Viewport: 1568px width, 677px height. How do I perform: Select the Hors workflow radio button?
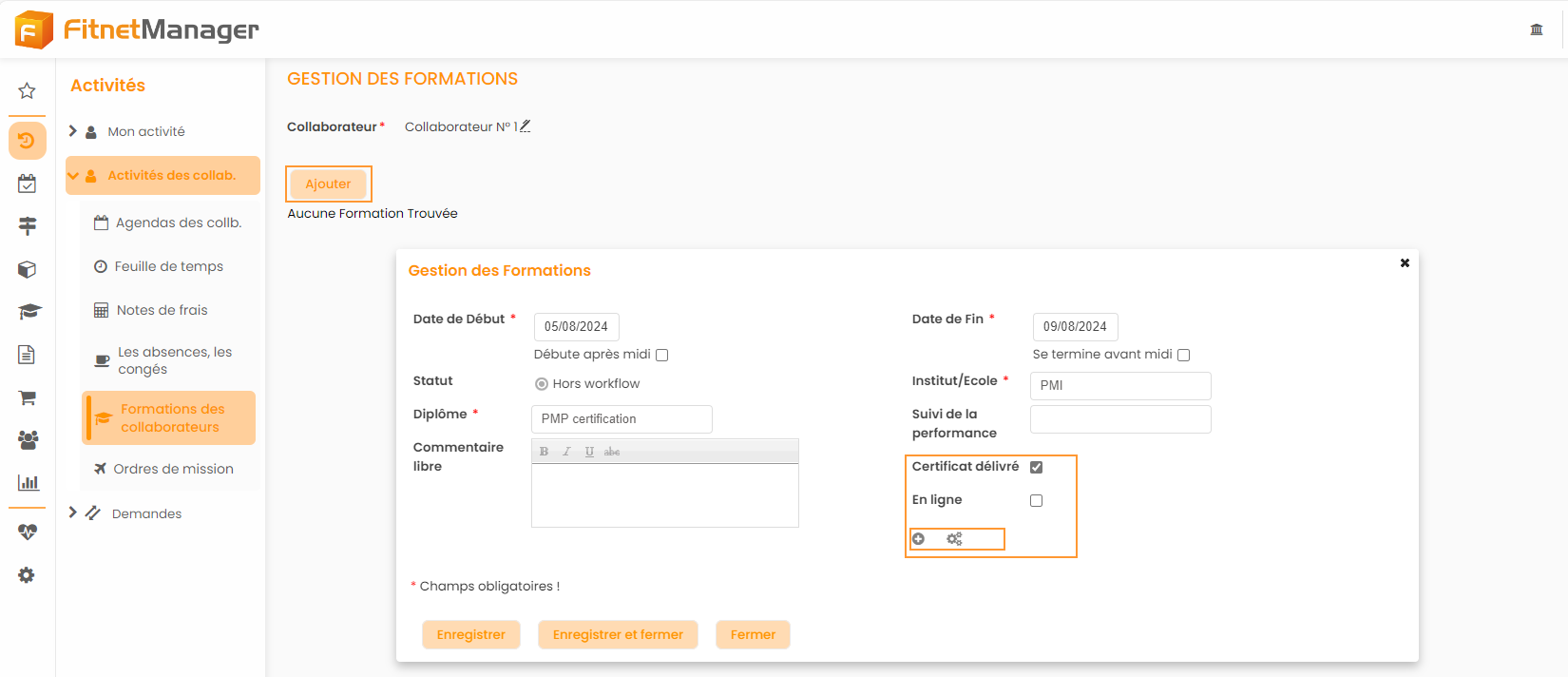coord(542,384)
